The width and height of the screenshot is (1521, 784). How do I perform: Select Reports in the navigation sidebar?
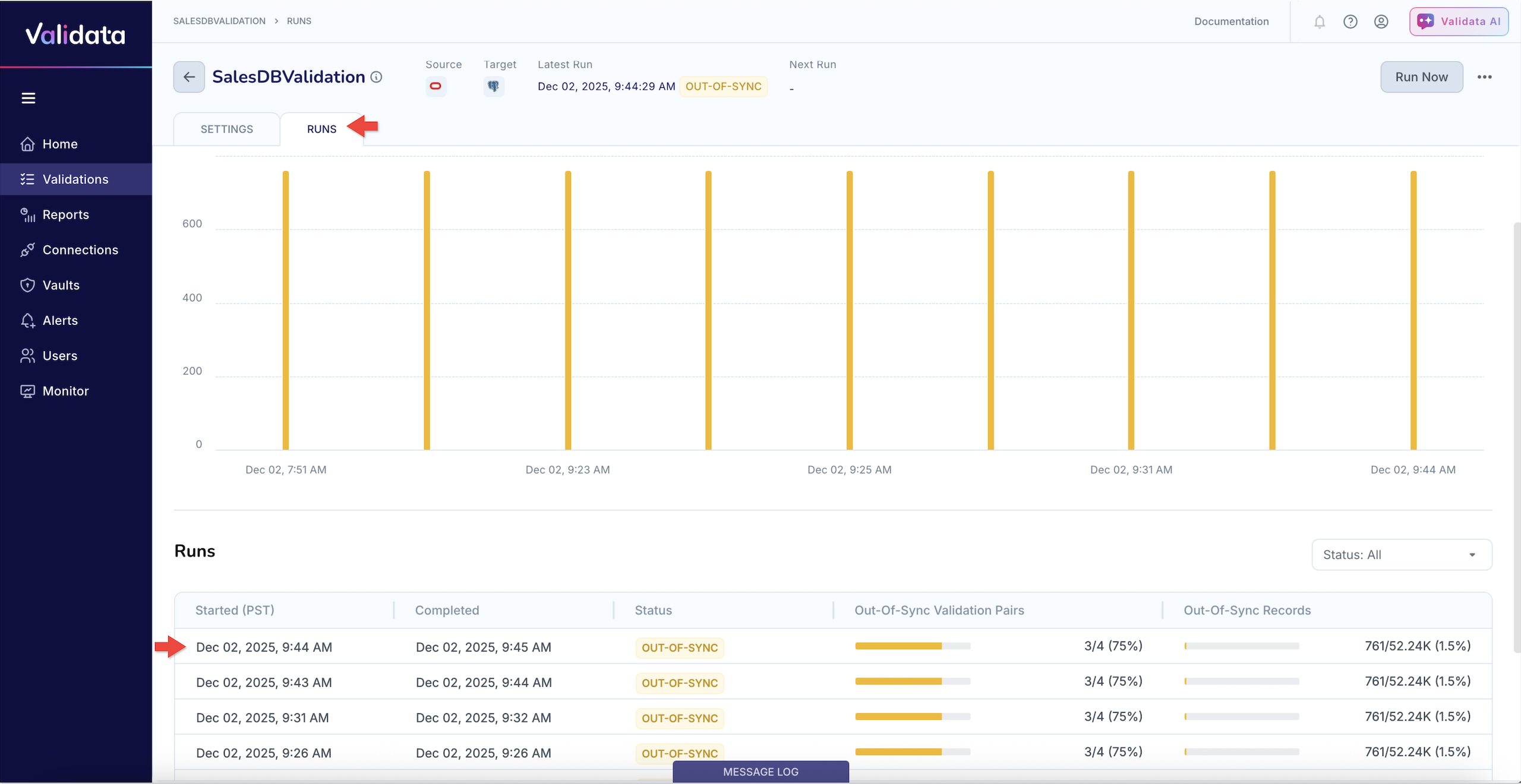[66, 214]
